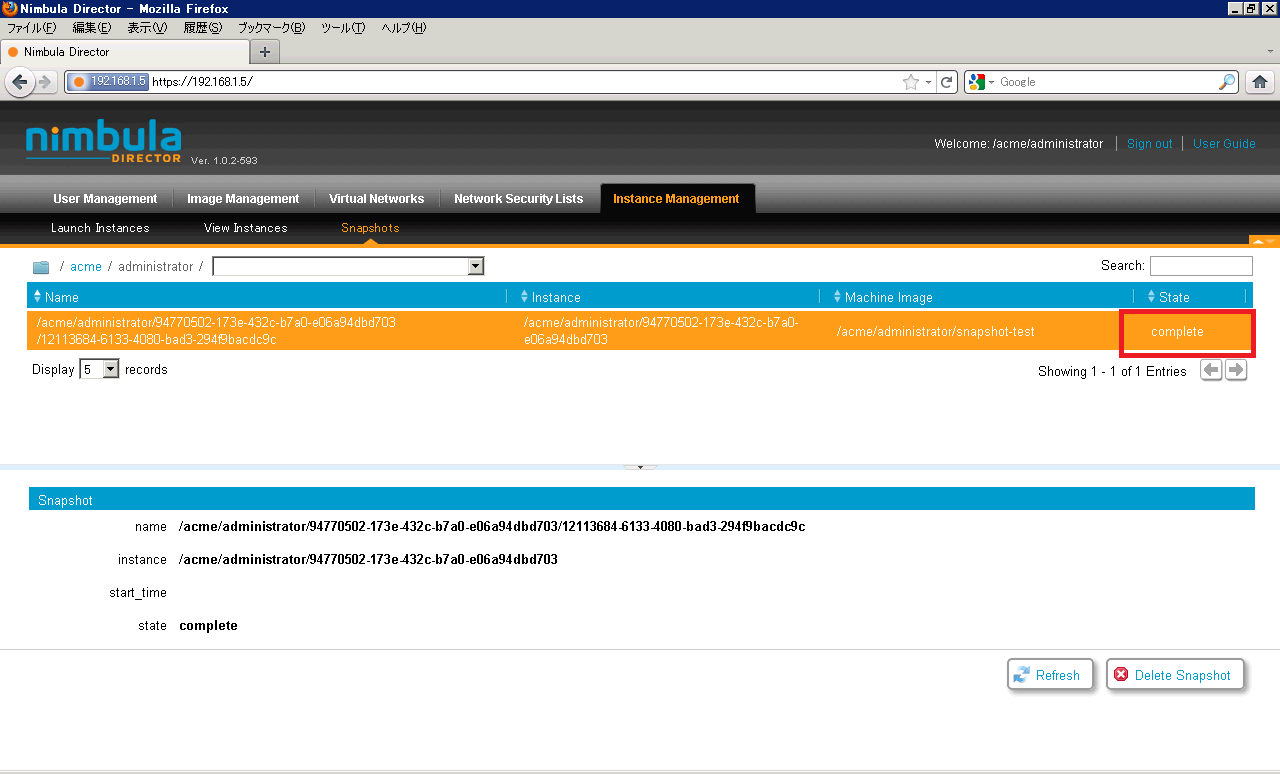Click the Ver. 1.0.2-593 version text

tap(224, 160)
